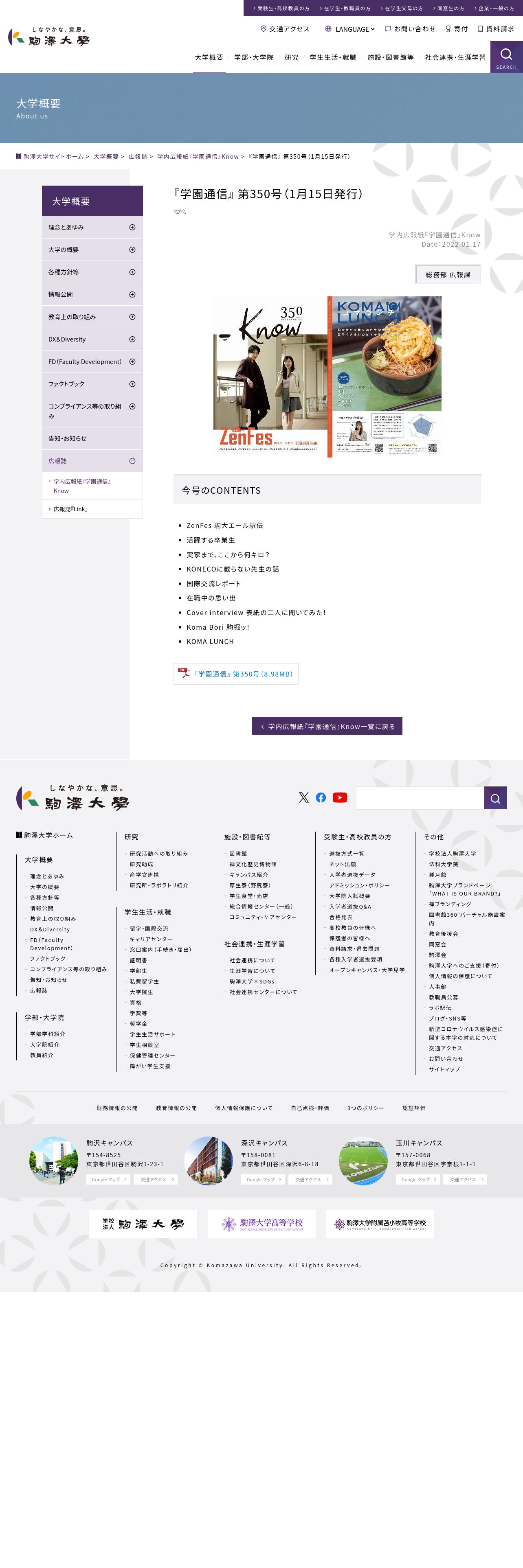This screenshot has width=523, height=1568.
Task: Open Facebook icon in footer
Action: click(321, 797)
